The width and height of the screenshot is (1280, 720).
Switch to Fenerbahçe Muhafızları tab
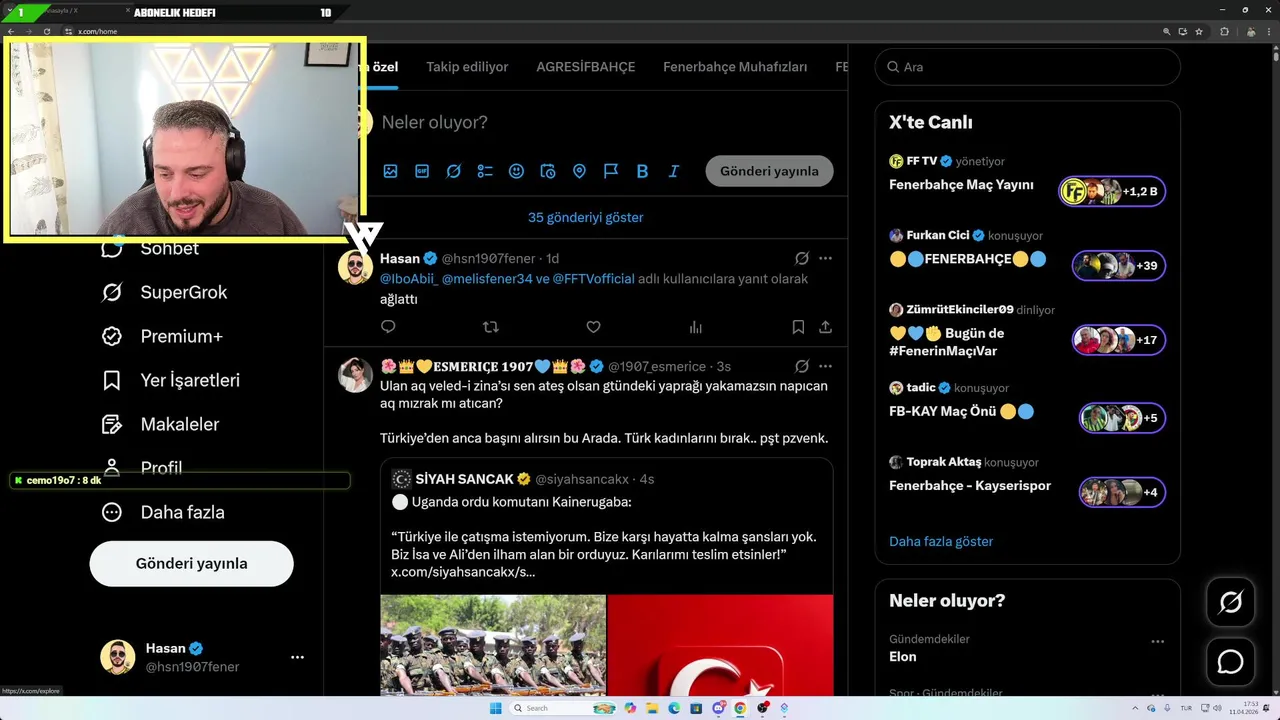tap(735, 67)
